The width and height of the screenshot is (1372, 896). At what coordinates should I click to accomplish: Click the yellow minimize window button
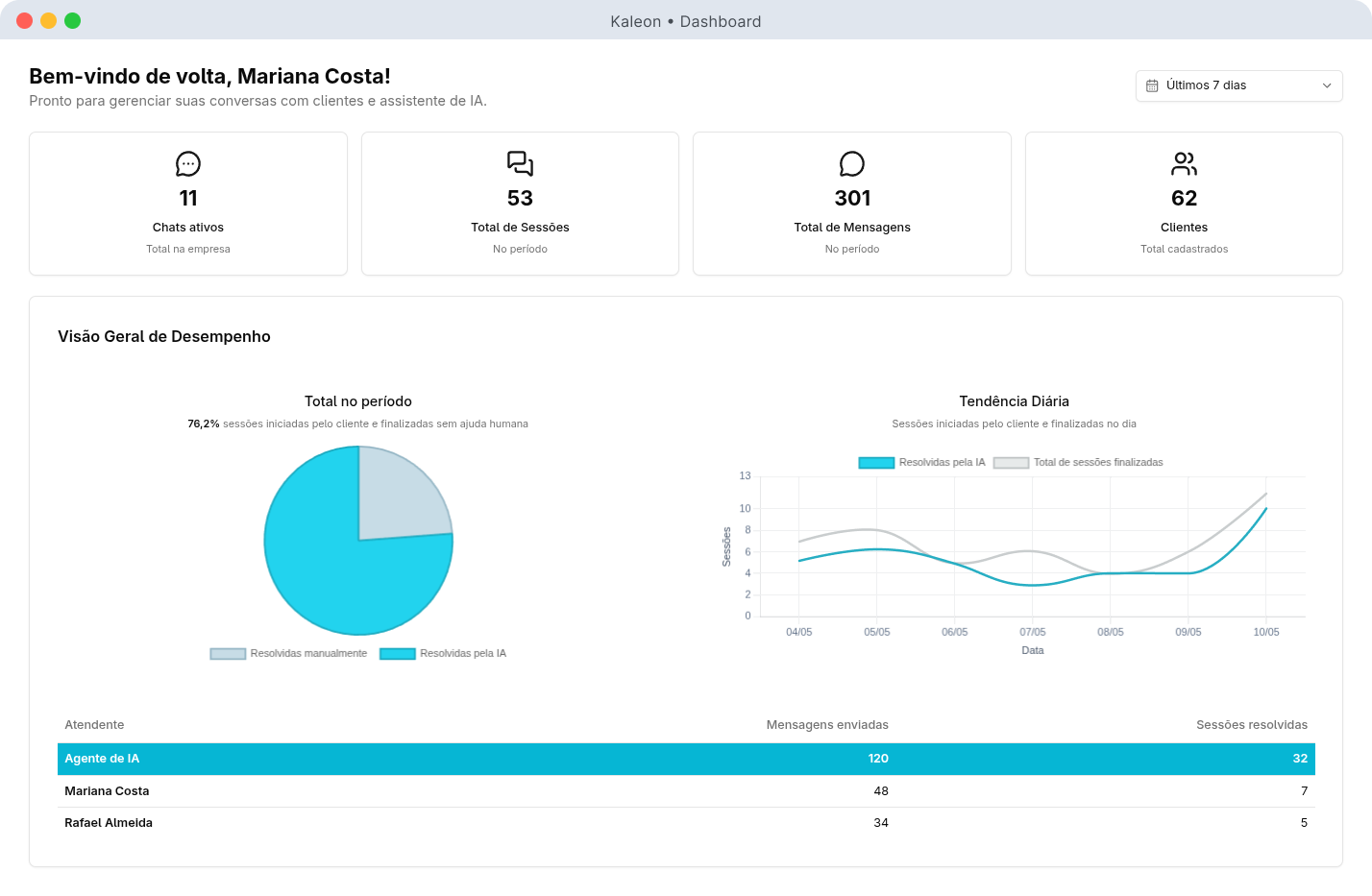[x=48, y=20]
